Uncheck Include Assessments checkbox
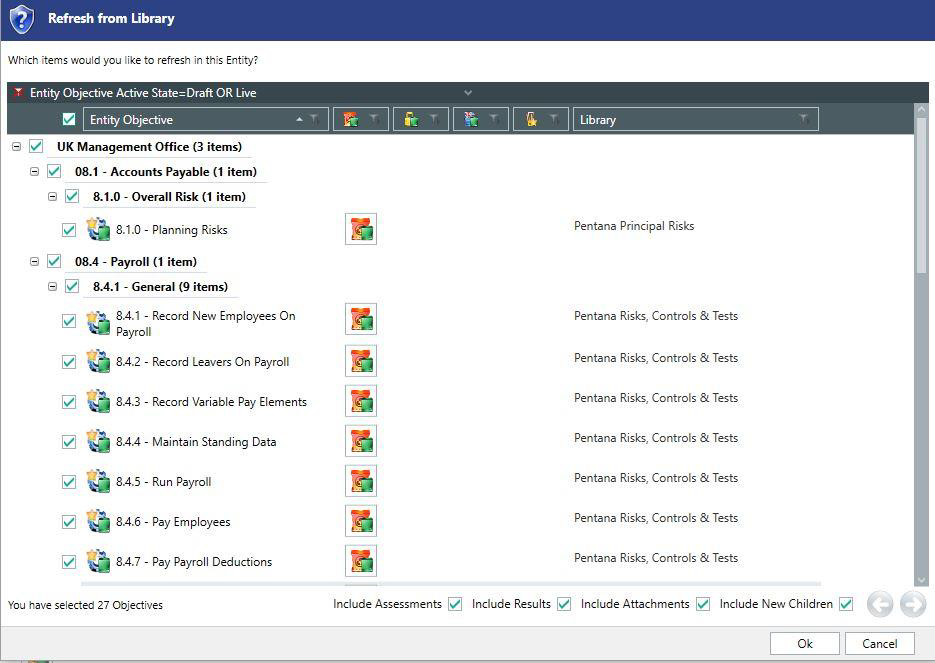This screenshot has height=663, width=935. point(455,604)
